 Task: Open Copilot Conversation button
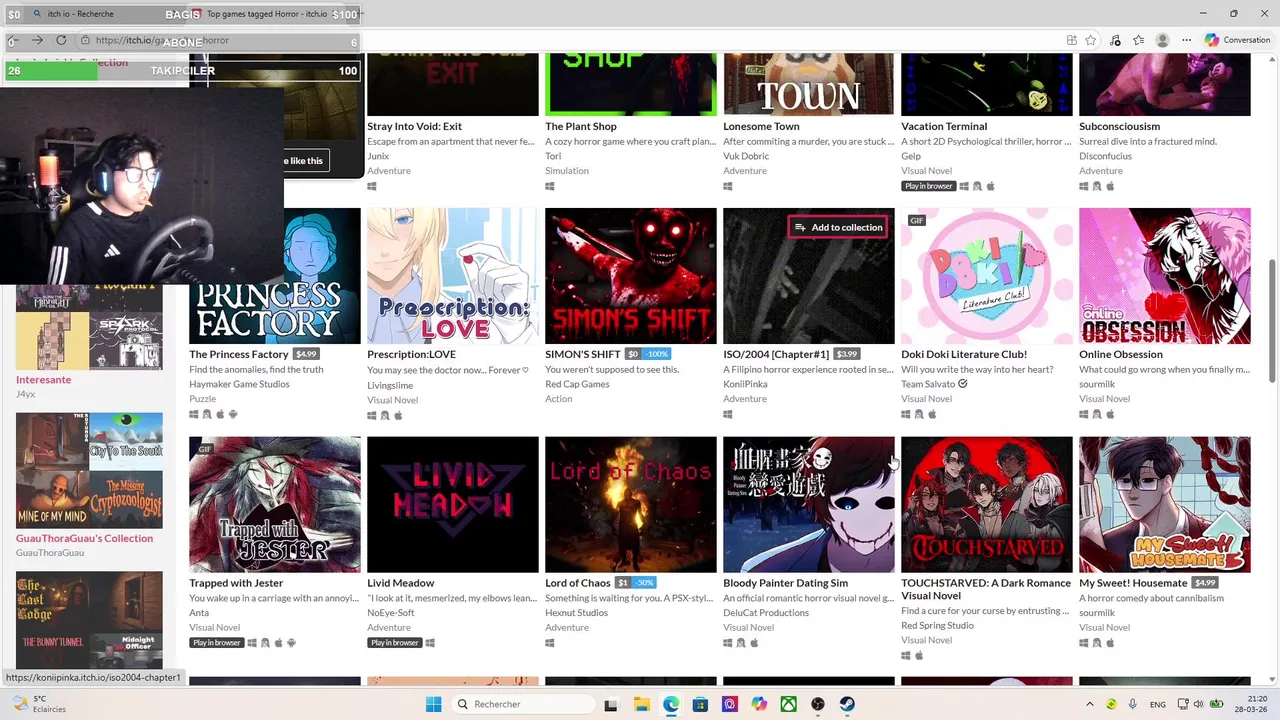click(1238, 40)
